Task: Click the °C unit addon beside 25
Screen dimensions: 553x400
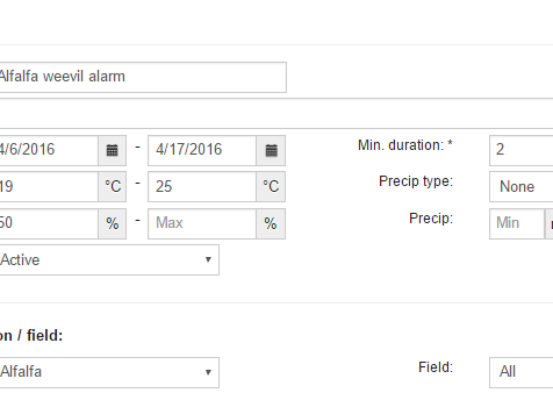Action: tap(271, 187)
